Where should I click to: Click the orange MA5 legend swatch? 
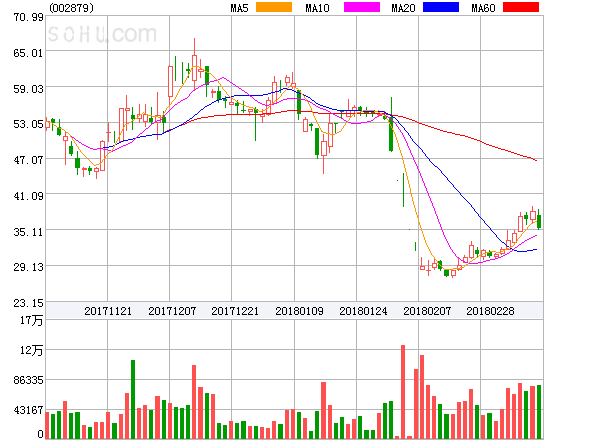click(x=274, y=7)
